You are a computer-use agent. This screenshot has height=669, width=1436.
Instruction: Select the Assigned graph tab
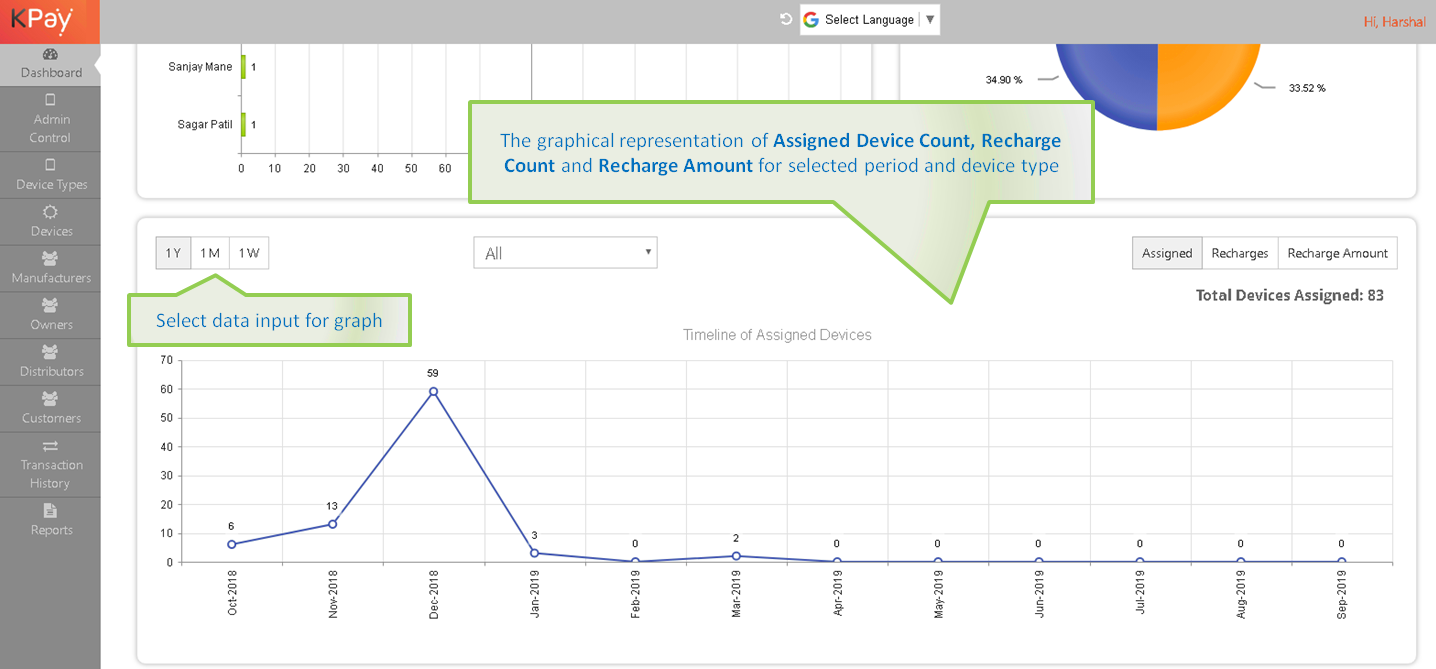click(1167, 253)
